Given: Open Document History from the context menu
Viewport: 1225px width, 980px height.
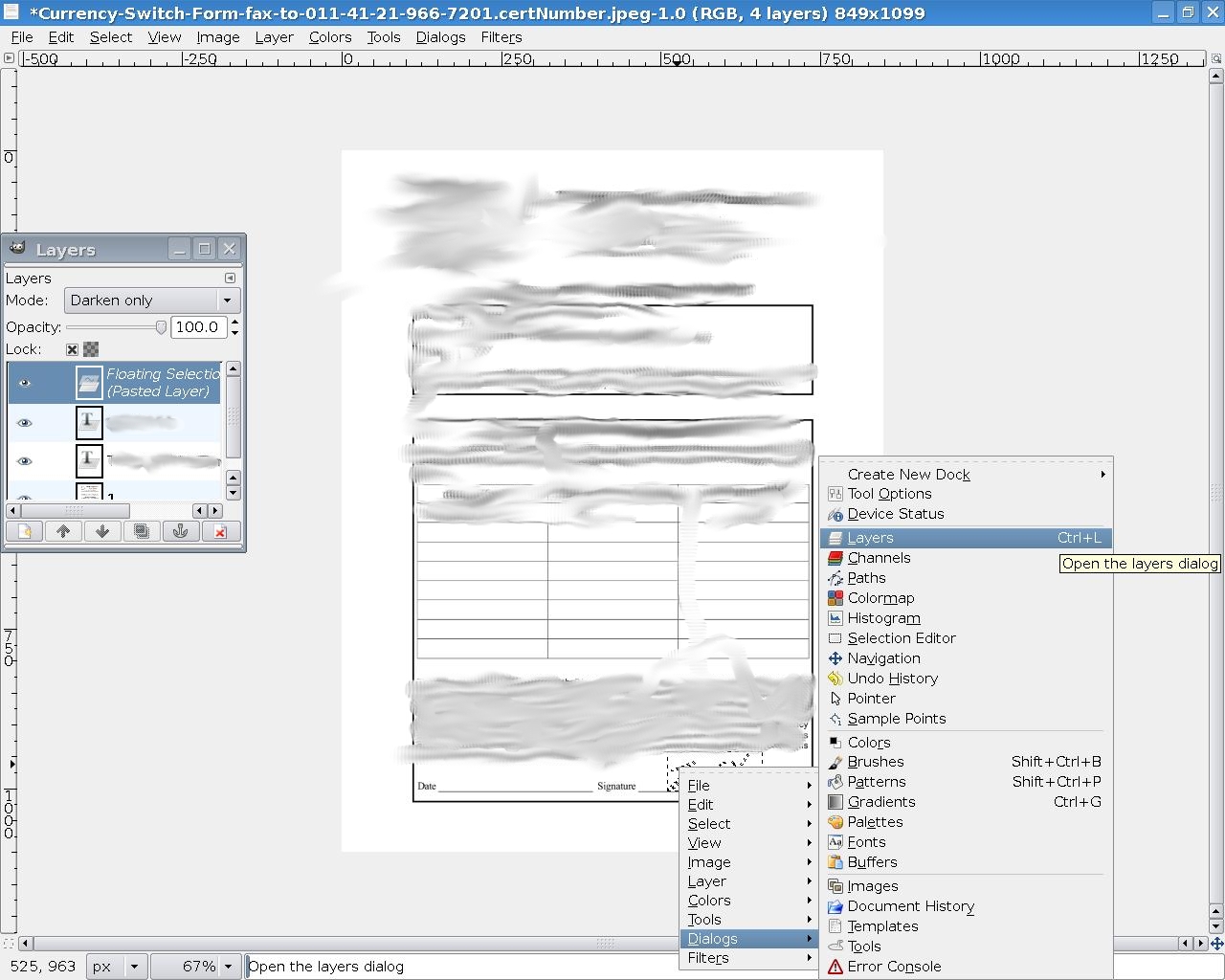Looking at the screenshot, I should 909,906.
